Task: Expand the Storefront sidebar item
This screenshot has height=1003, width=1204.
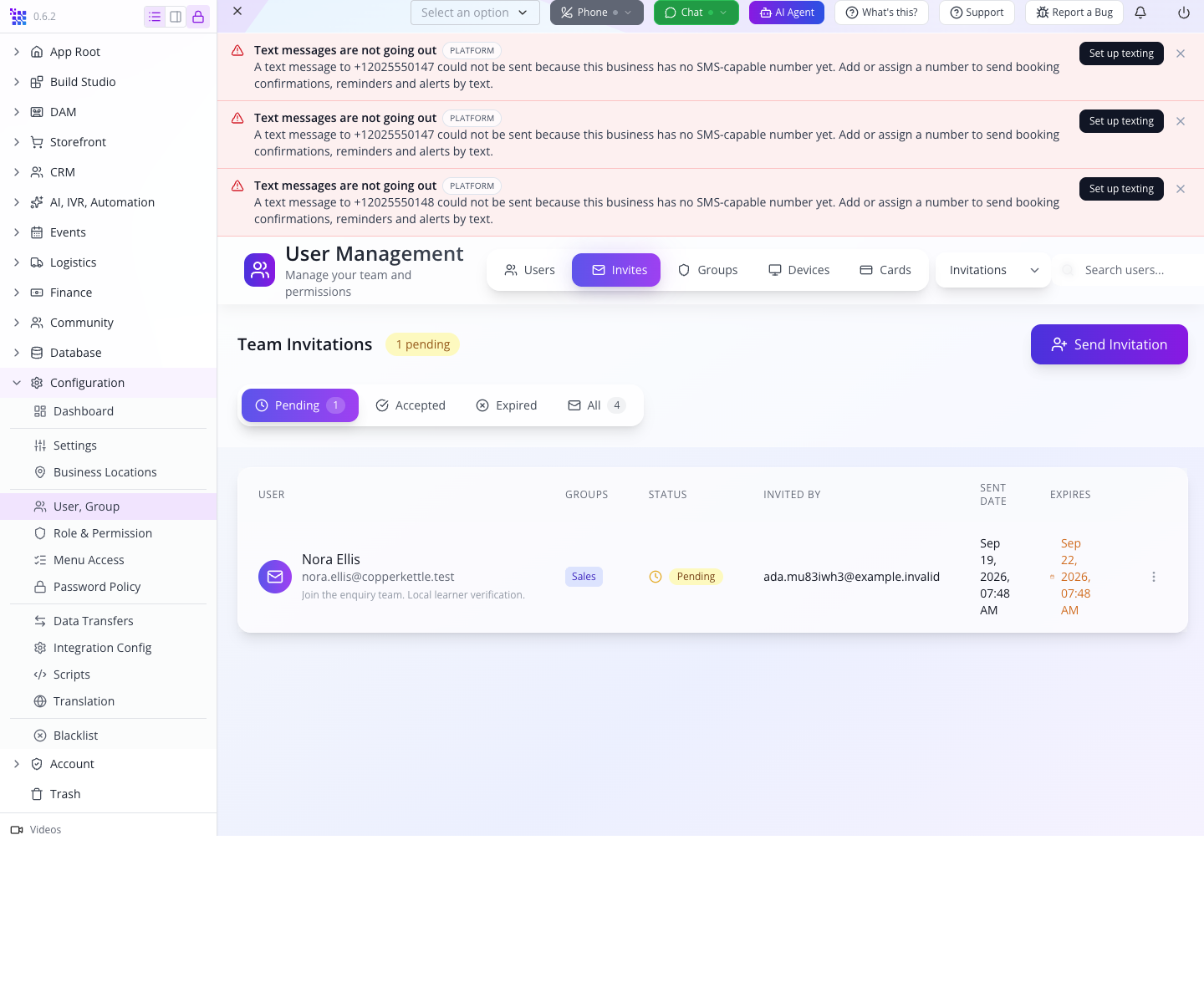Action: [17, 142]
